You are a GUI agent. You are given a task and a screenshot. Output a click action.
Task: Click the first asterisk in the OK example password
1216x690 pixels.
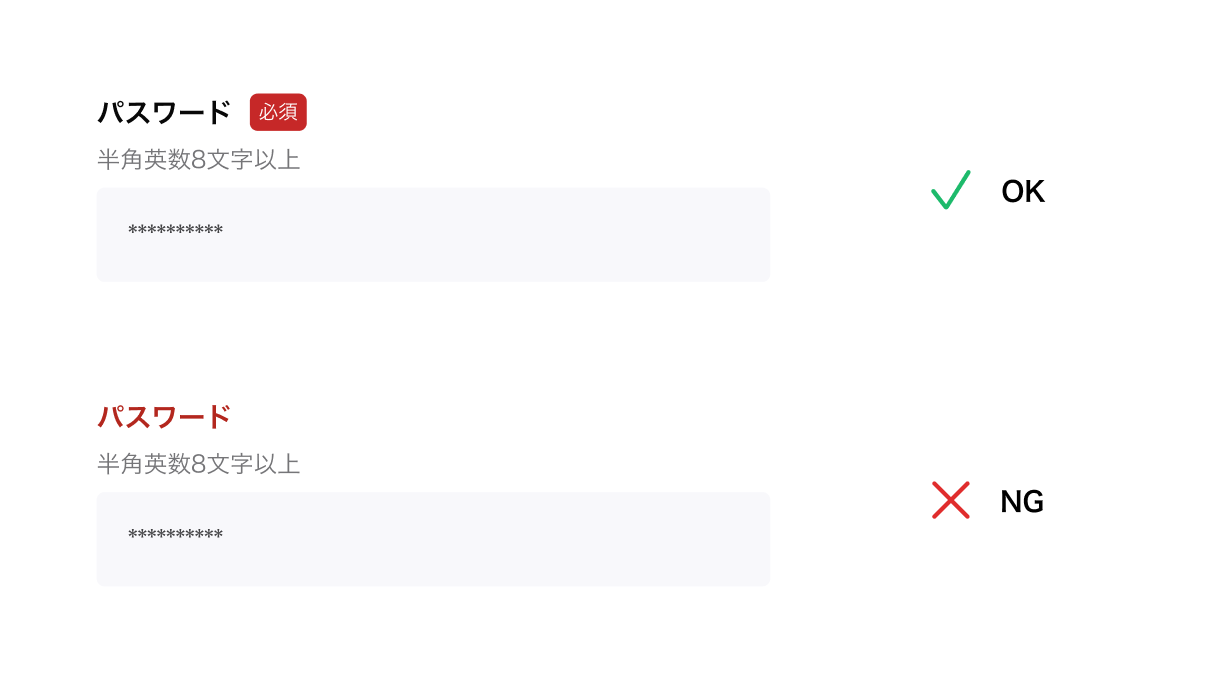(133, 231)
